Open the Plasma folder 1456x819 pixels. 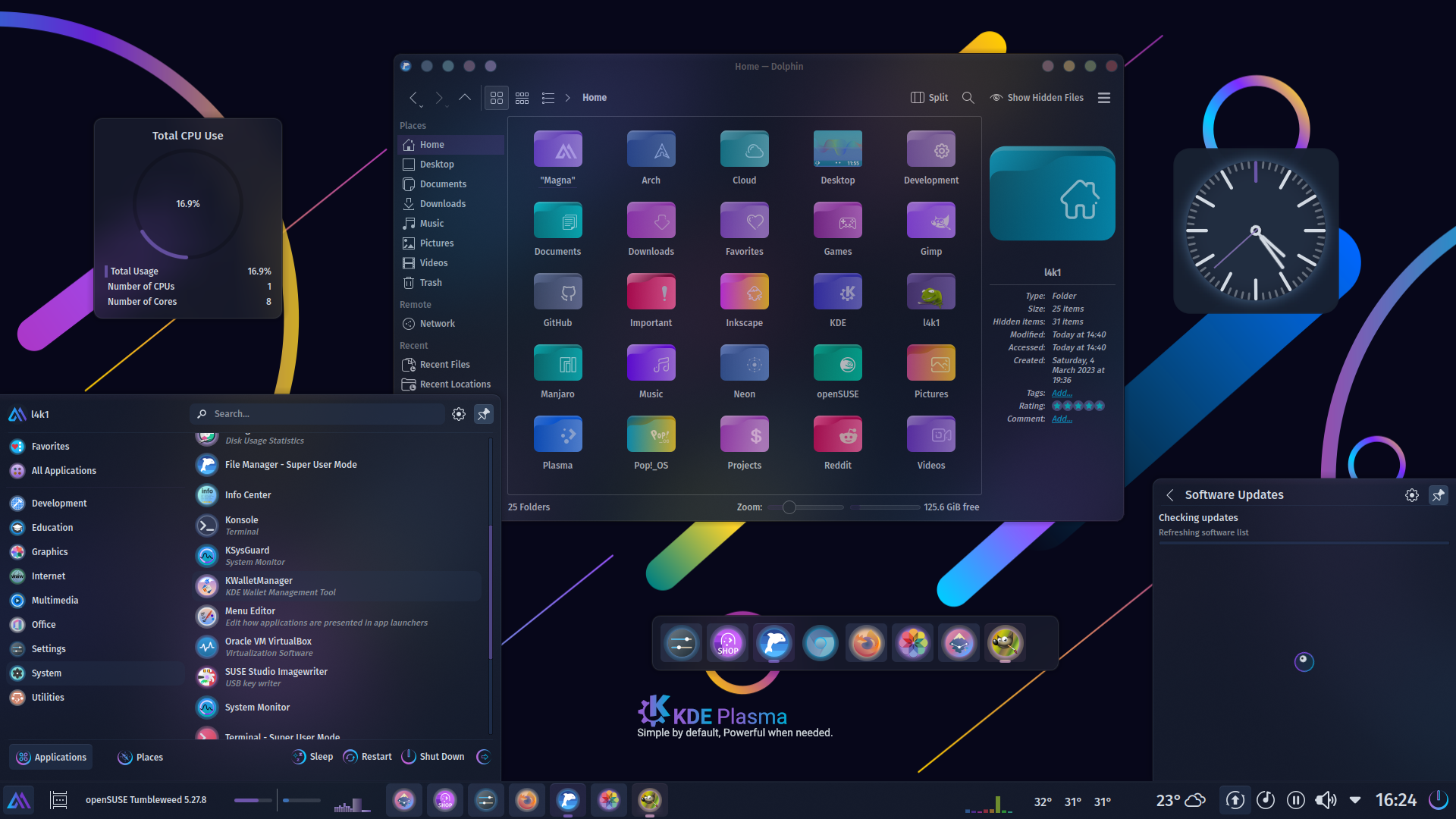(557, 443)
